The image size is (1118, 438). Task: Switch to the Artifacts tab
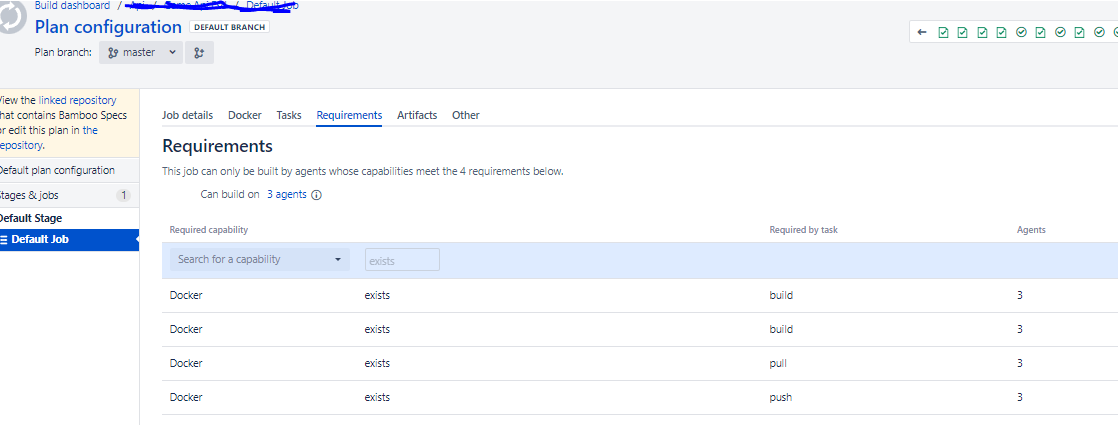pyautogui.click(x=417, y=115)
